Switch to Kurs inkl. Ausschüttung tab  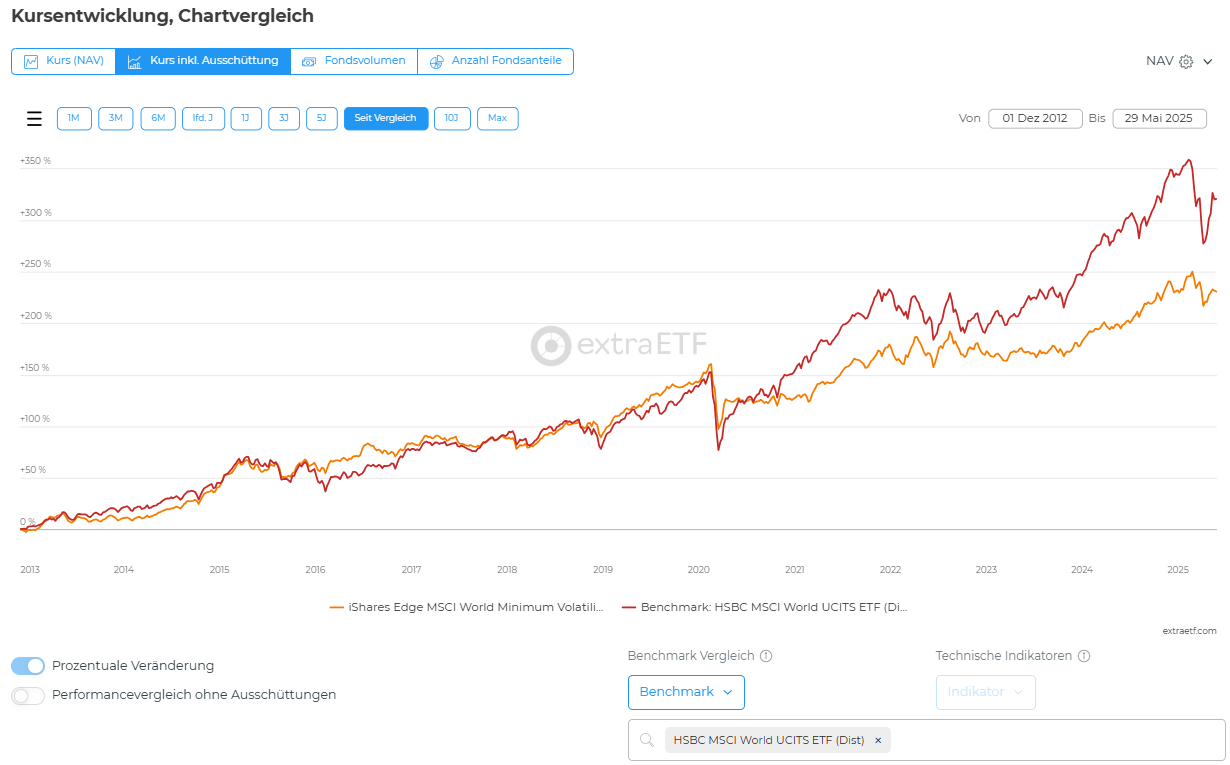203,61
